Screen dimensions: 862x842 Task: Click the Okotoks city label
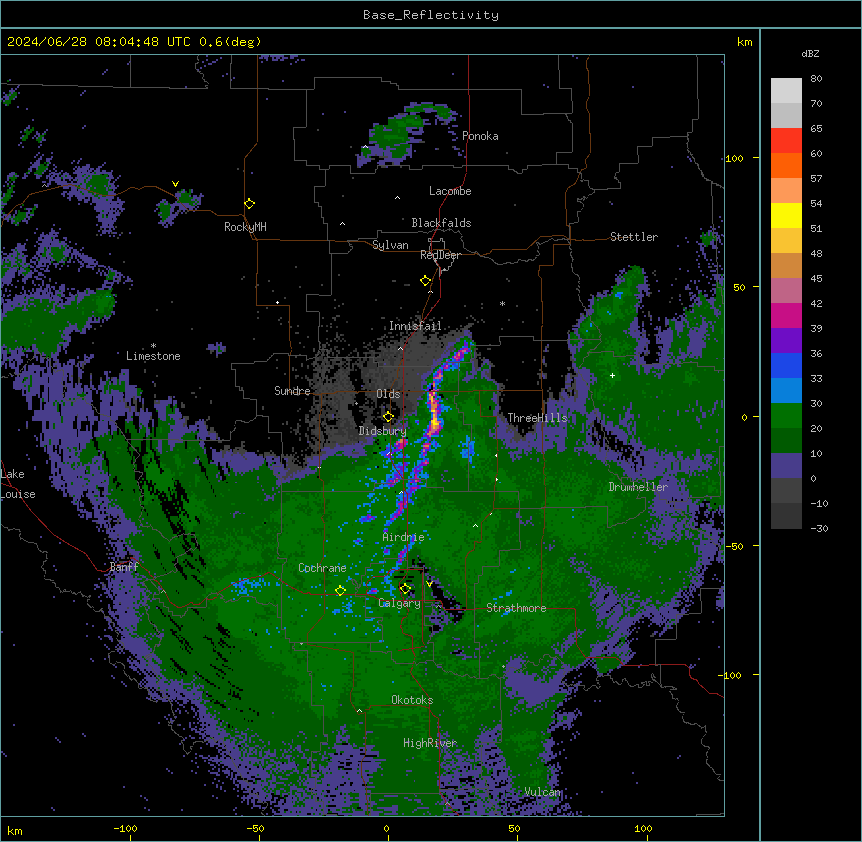coord(412,700)
